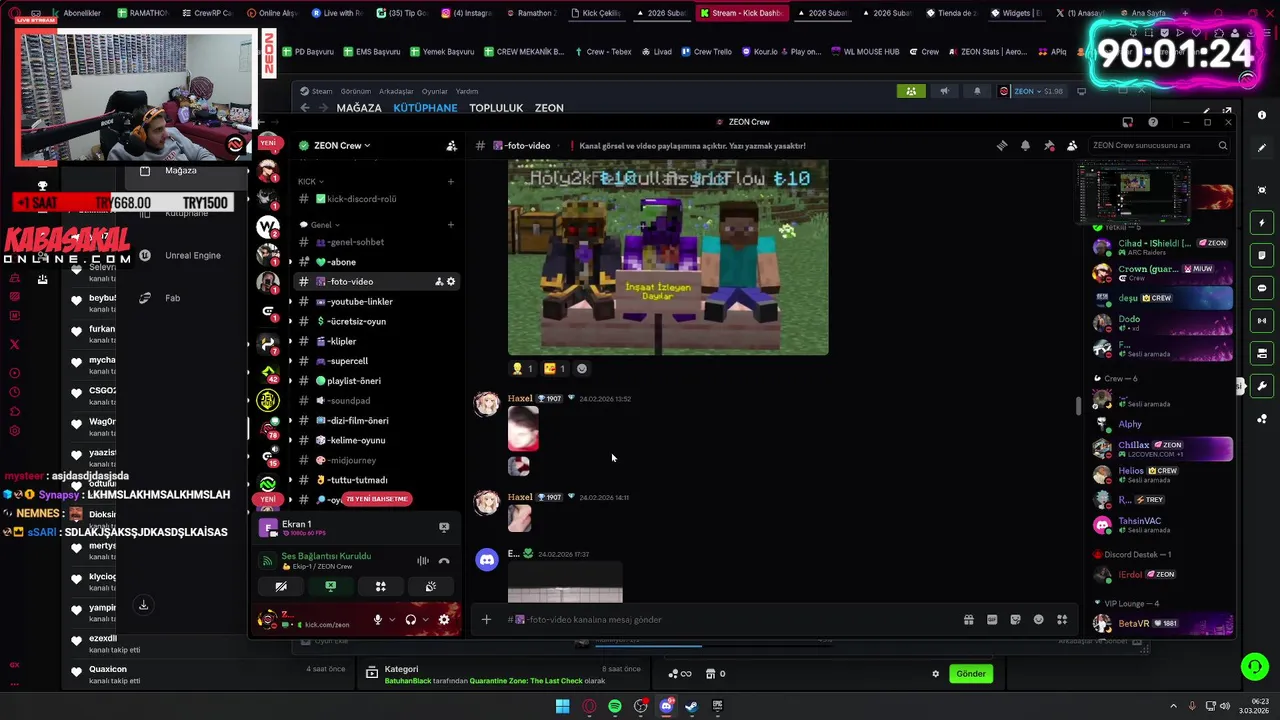Screen dimensions: 1280x720
Task: Toggle first thinking-emoji reaction on Minecraft image
Action: (523, 369)
